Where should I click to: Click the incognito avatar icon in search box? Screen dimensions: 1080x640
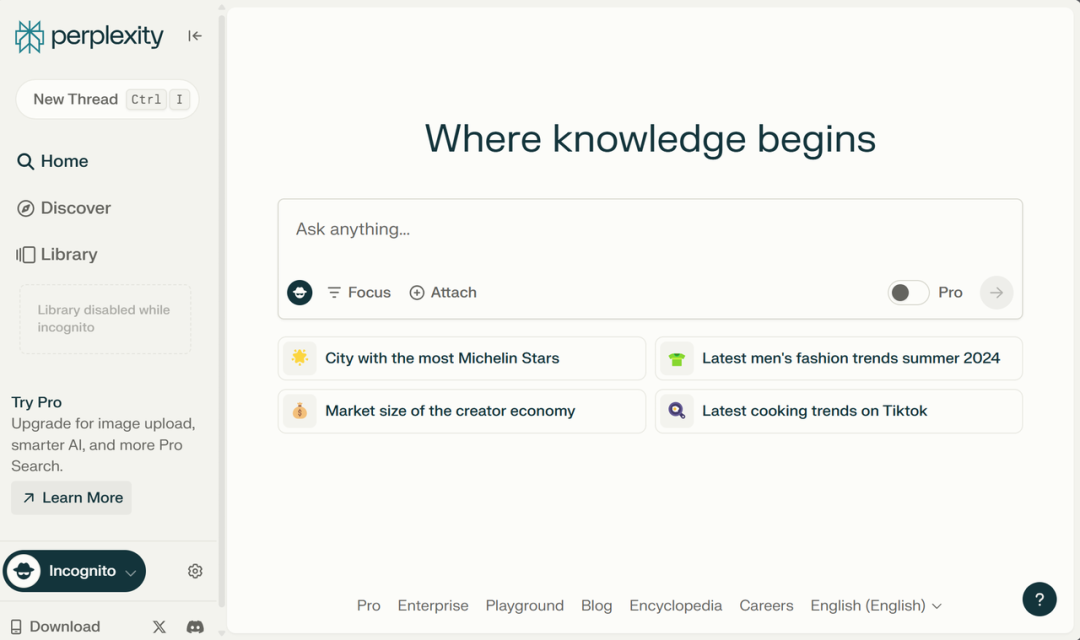300,292
